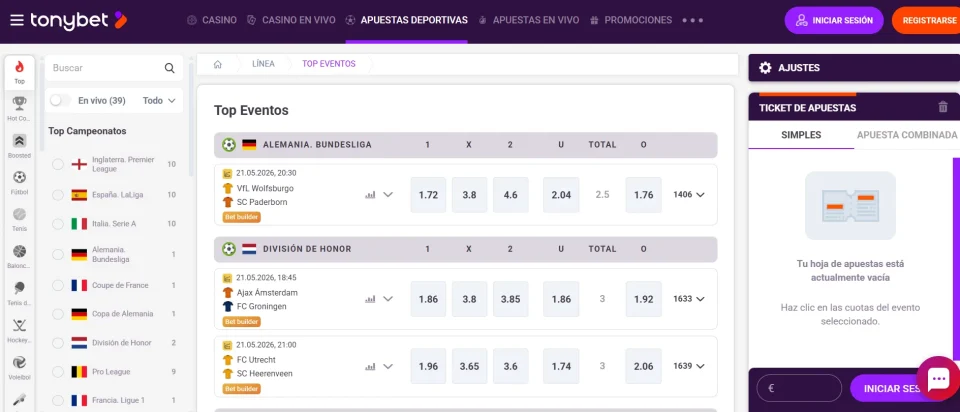The height and width of the screenshot is (412, 960).
Task: Open the live chat bubble
Action: (938, 379)
